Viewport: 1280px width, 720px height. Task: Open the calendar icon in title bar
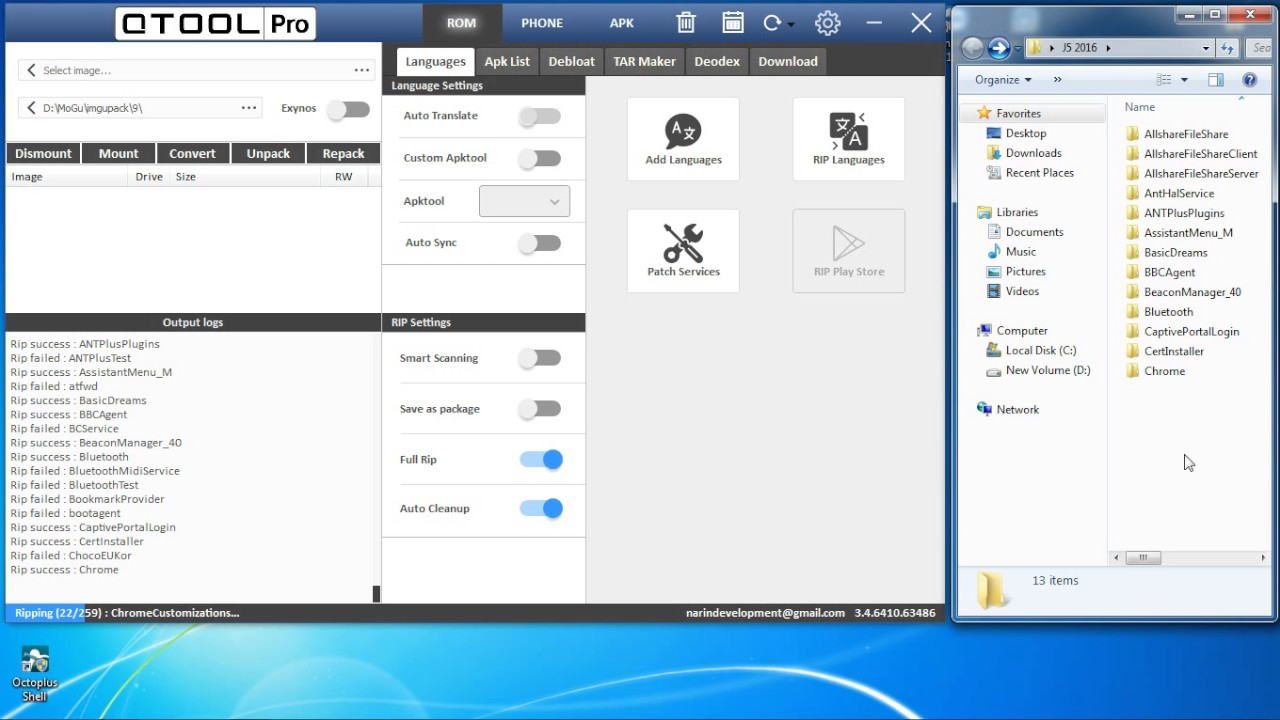click(732, 23)
